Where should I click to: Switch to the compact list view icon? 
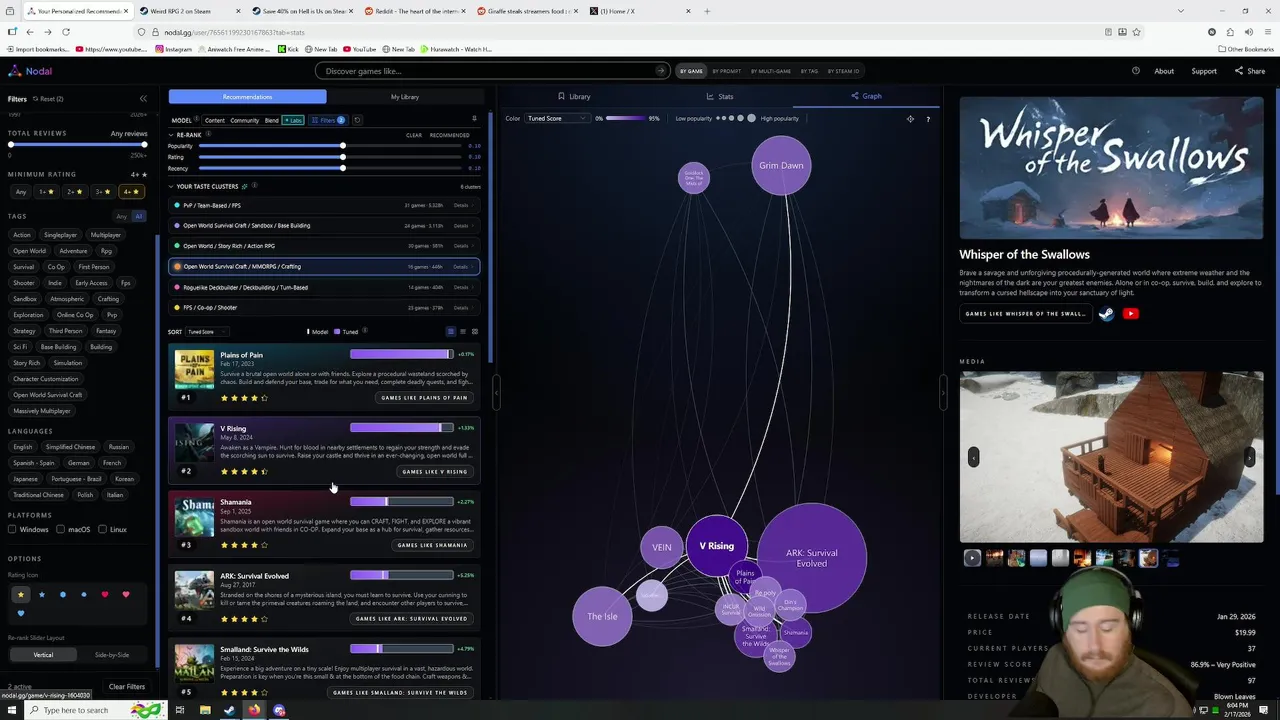click(462, 332)
